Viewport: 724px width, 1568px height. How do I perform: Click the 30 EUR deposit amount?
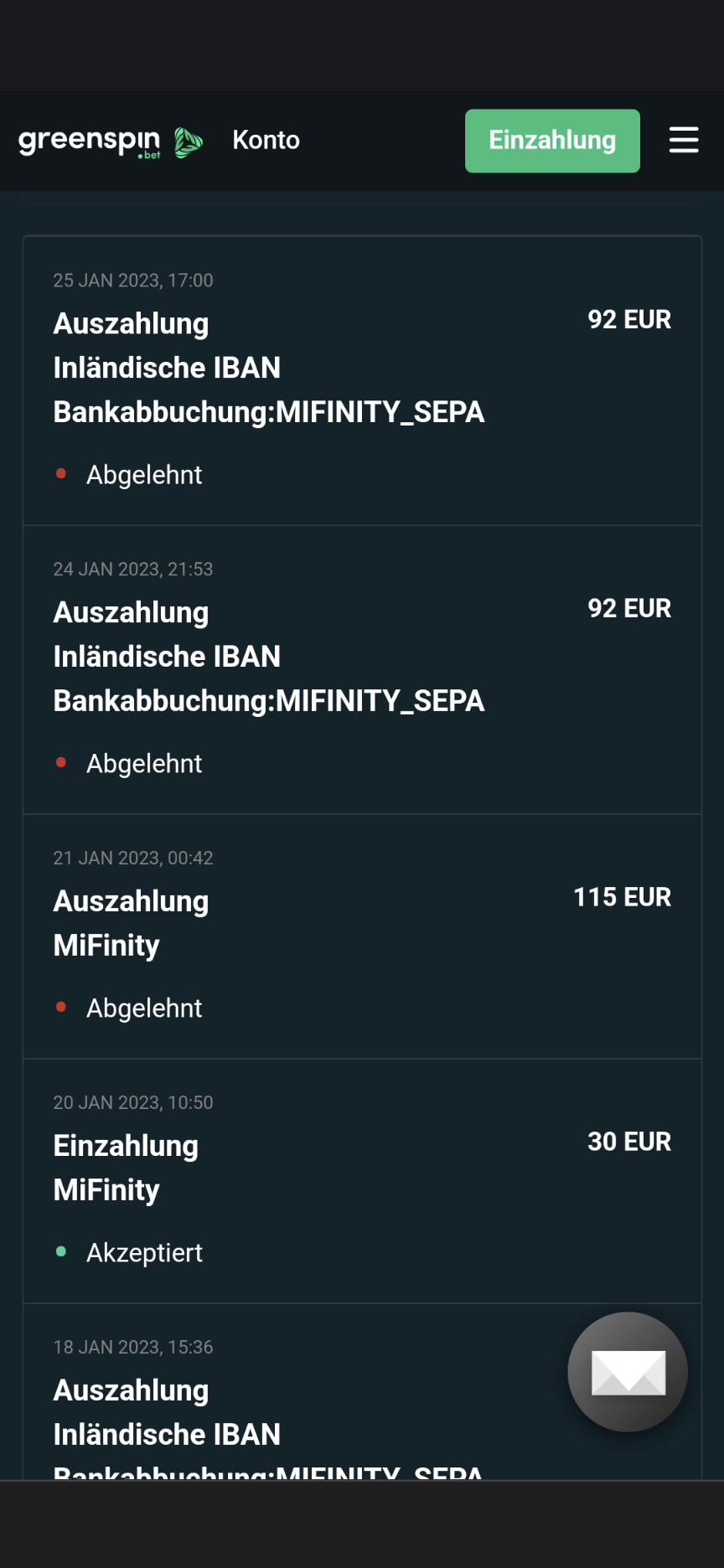point(628,1142)
